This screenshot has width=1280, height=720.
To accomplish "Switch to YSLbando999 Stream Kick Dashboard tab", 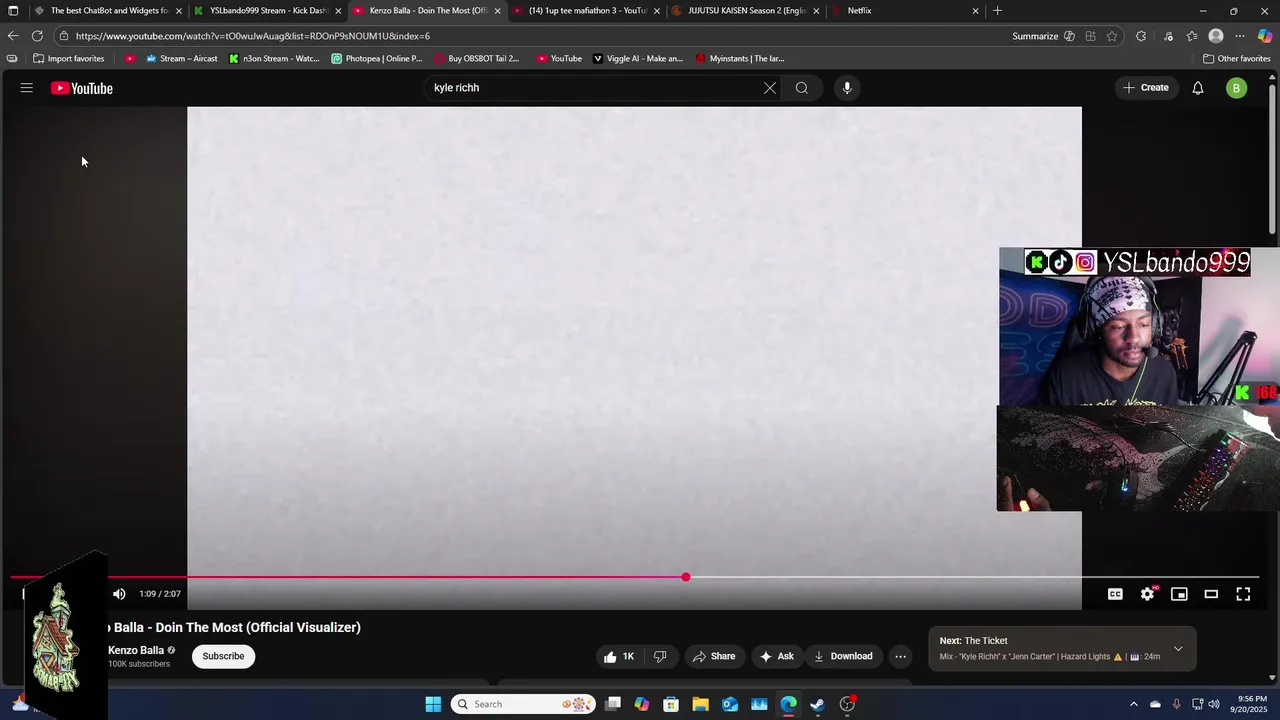I will click(268, 10).
